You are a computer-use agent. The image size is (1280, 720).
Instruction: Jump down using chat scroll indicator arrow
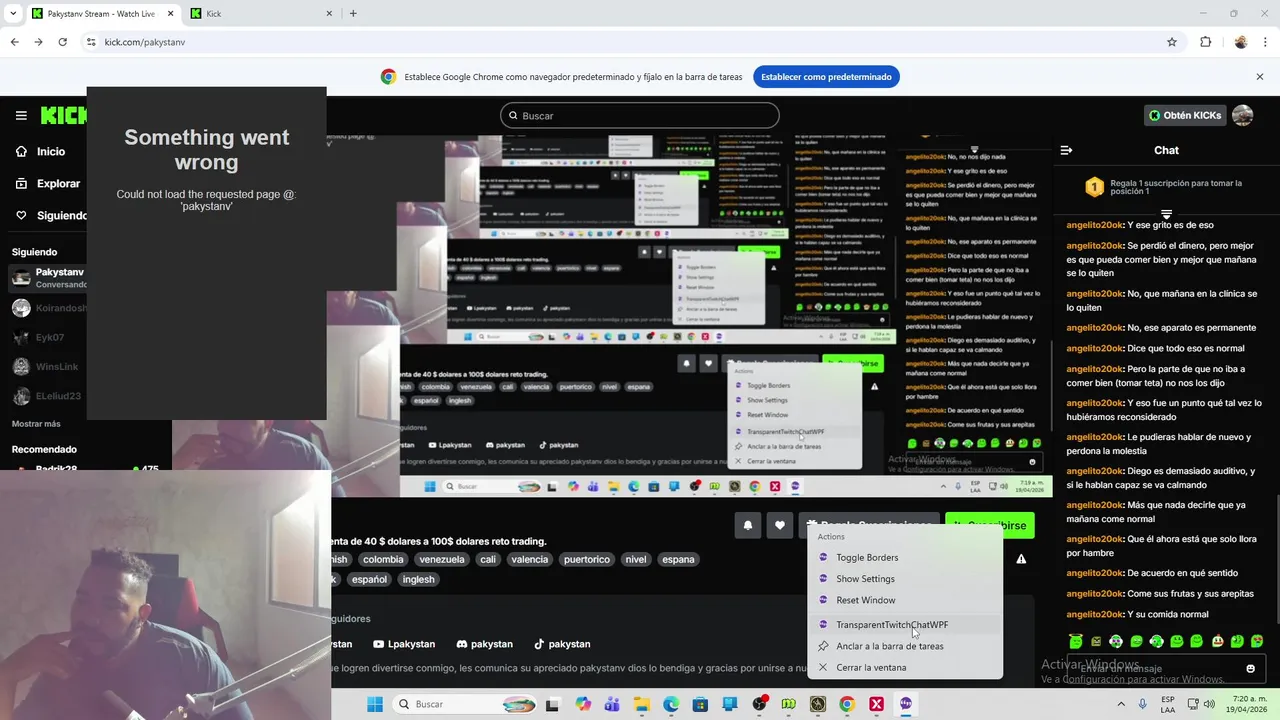[x=1166, y=214]
